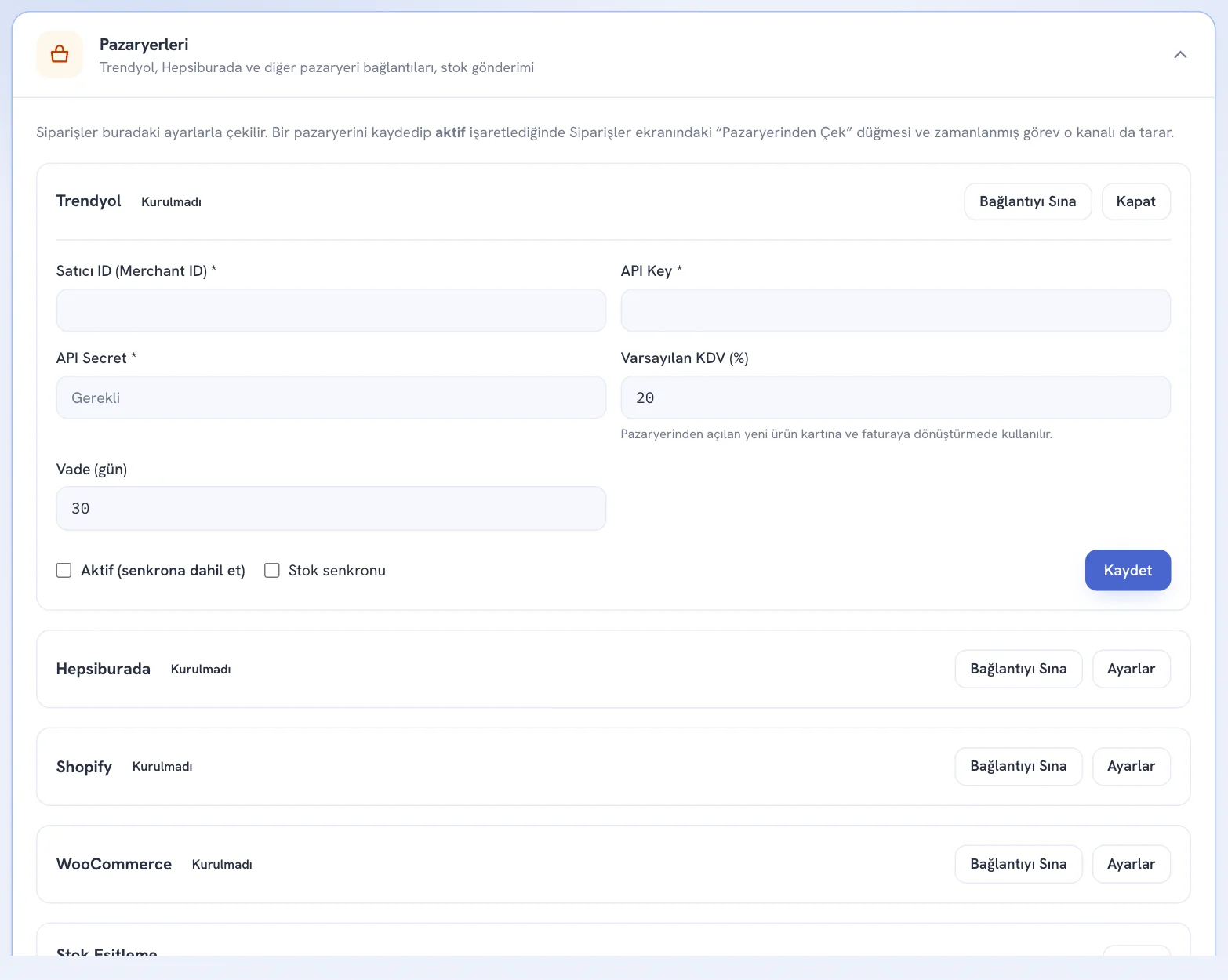The height and width of the screenshot is (980, 1228).
Task: Click the orange shopping basket Pazaryerleri icon
Action: click(60, 55)
